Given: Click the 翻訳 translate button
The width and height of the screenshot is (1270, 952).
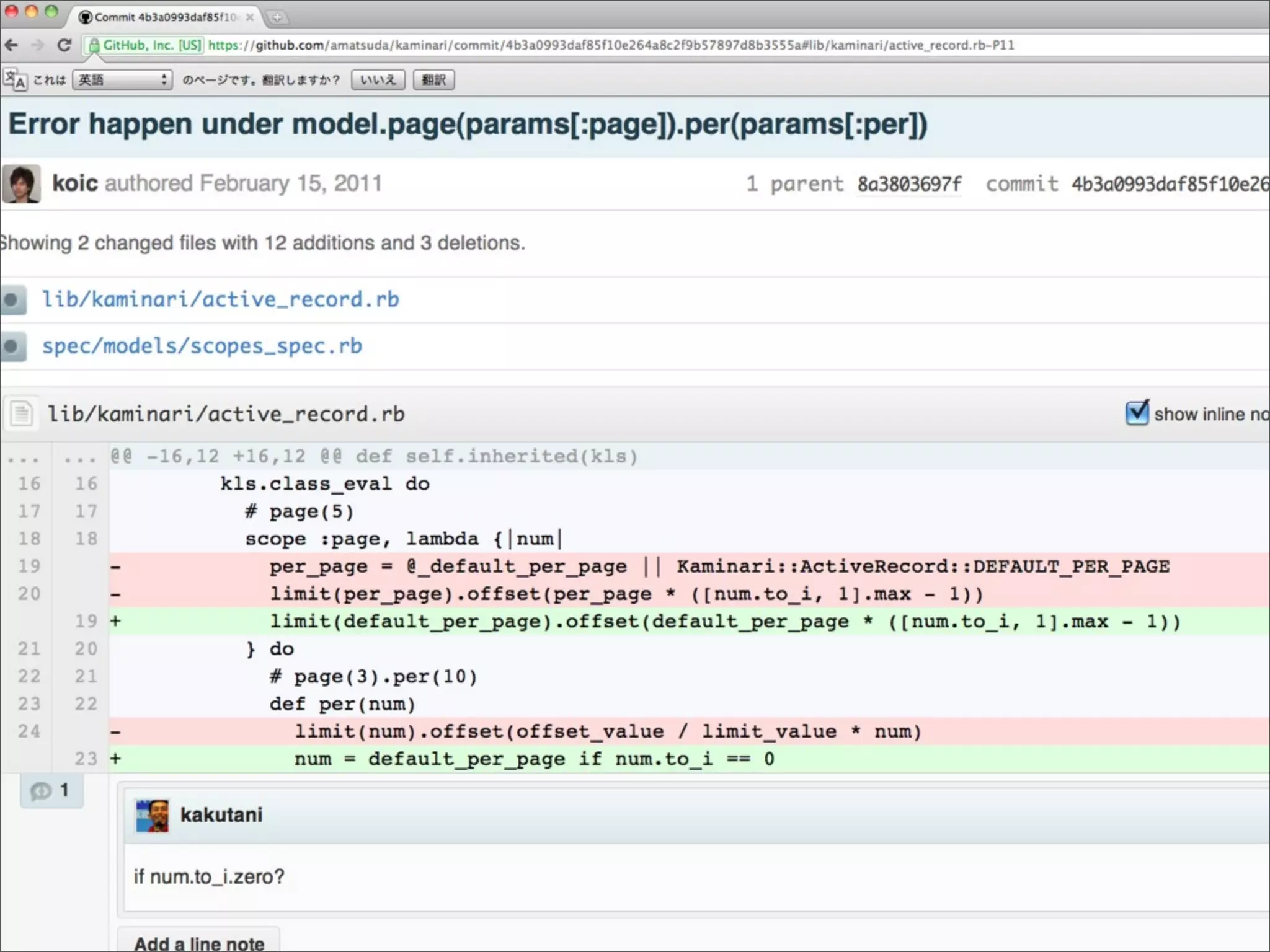Looking at the screenshot, I should click(433, 80).
